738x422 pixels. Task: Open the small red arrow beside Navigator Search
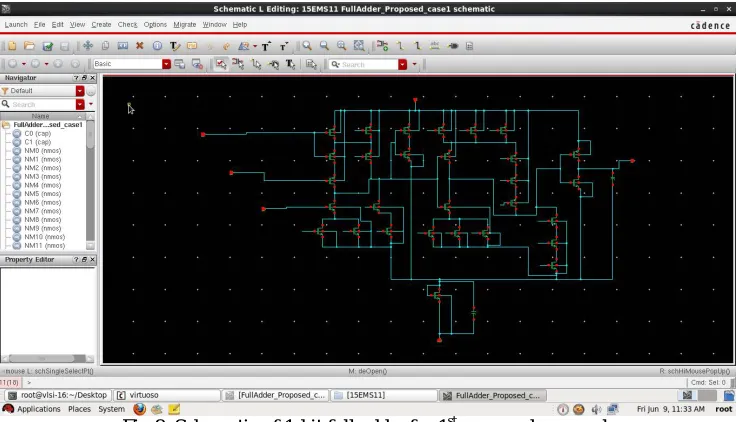click(x=91, y=104)
